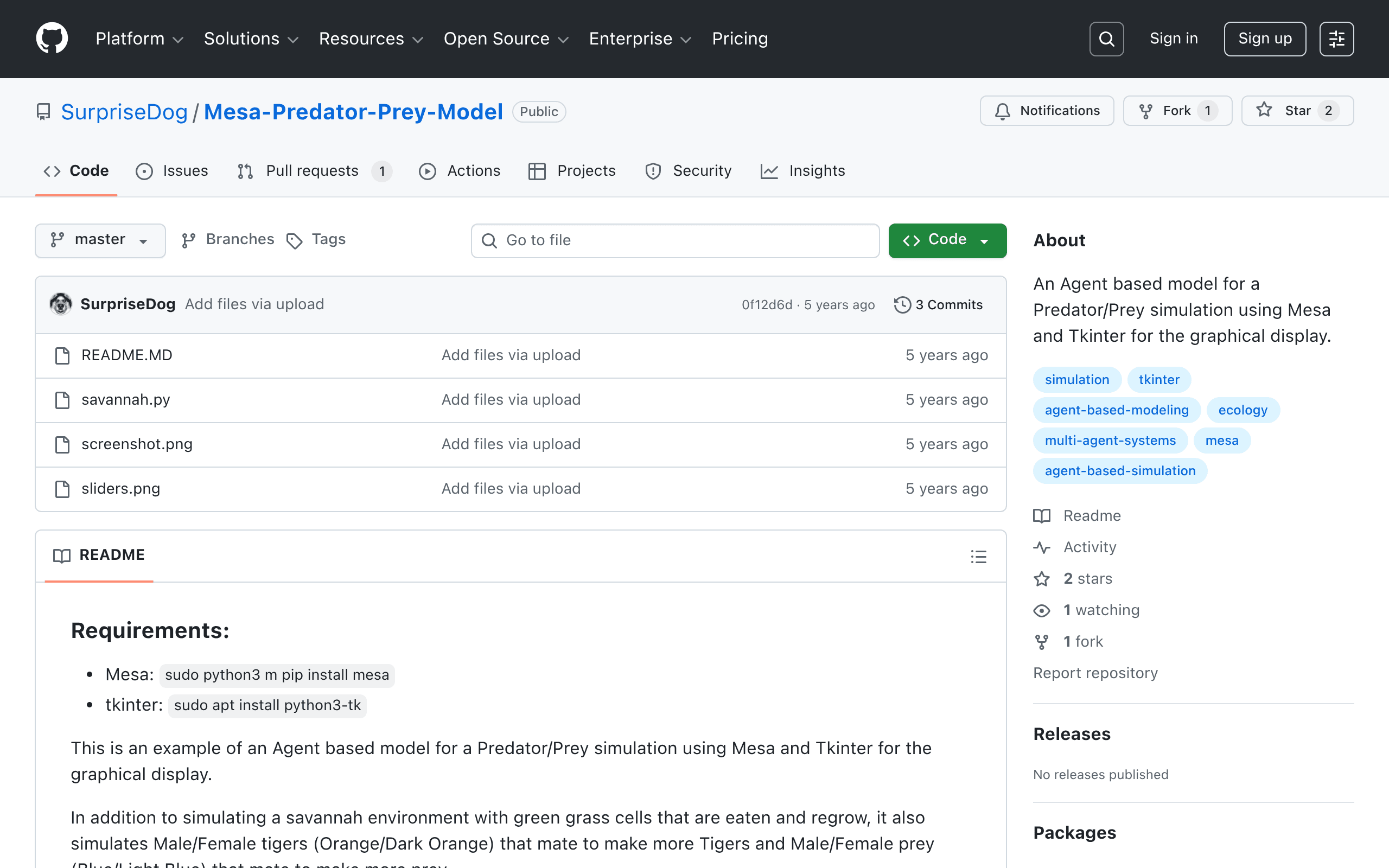Click the Star icon to star the repository

[1264, 110]
